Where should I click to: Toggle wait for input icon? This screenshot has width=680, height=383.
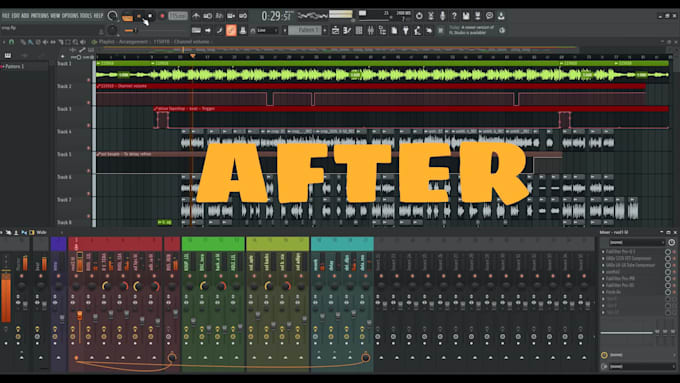click(208, 16)
